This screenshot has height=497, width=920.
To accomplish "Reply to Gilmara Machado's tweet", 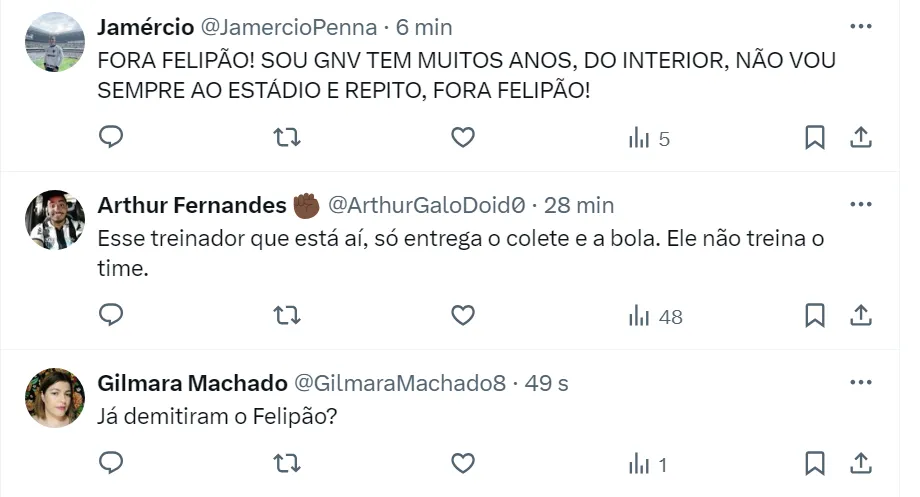I will click(111, 463).
